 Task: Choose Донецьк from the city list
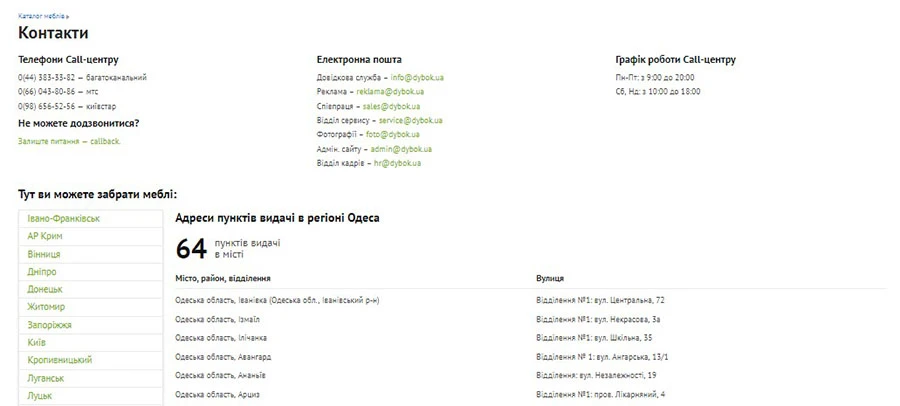[x=45, y=289]
